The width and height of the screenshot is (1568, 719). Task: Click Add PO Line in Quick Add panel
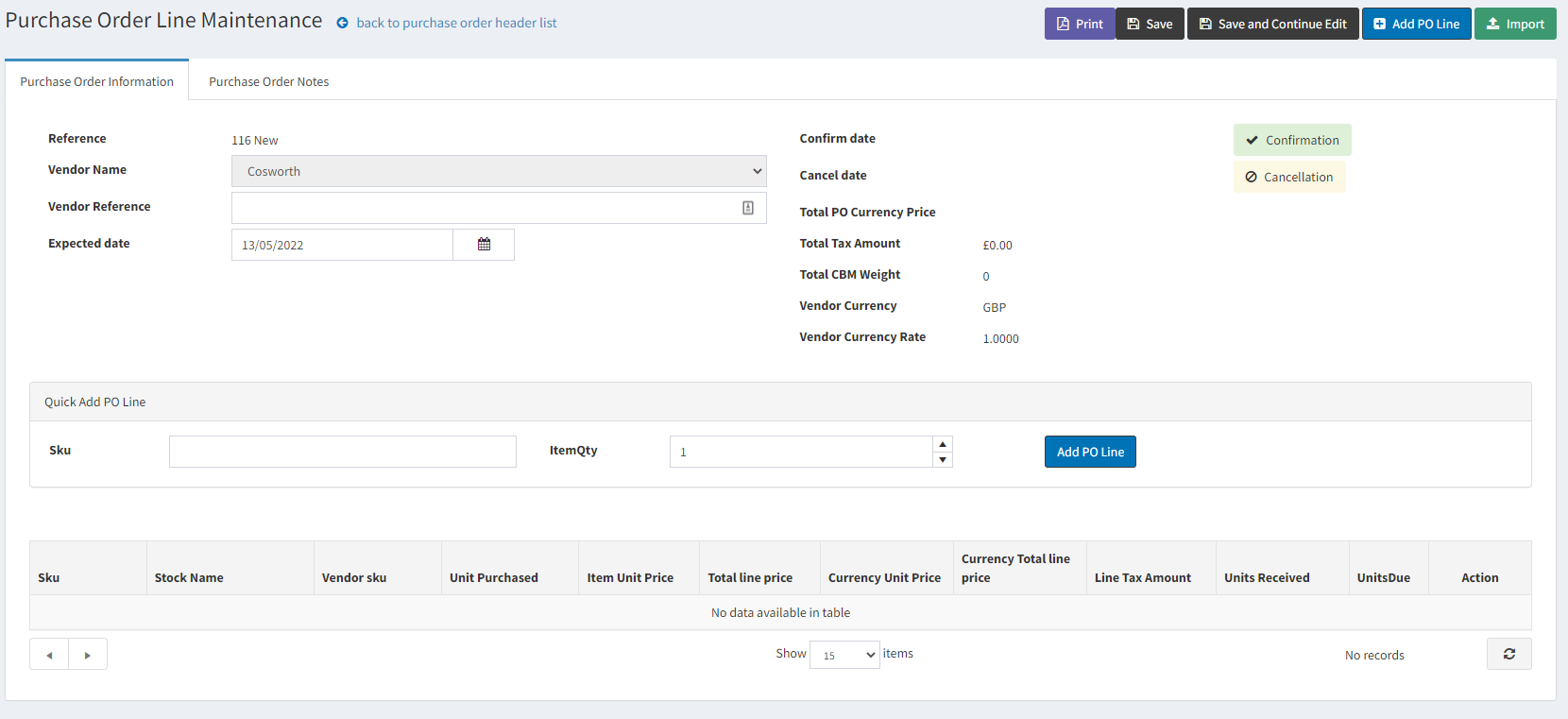click(x=1089, y=452)
